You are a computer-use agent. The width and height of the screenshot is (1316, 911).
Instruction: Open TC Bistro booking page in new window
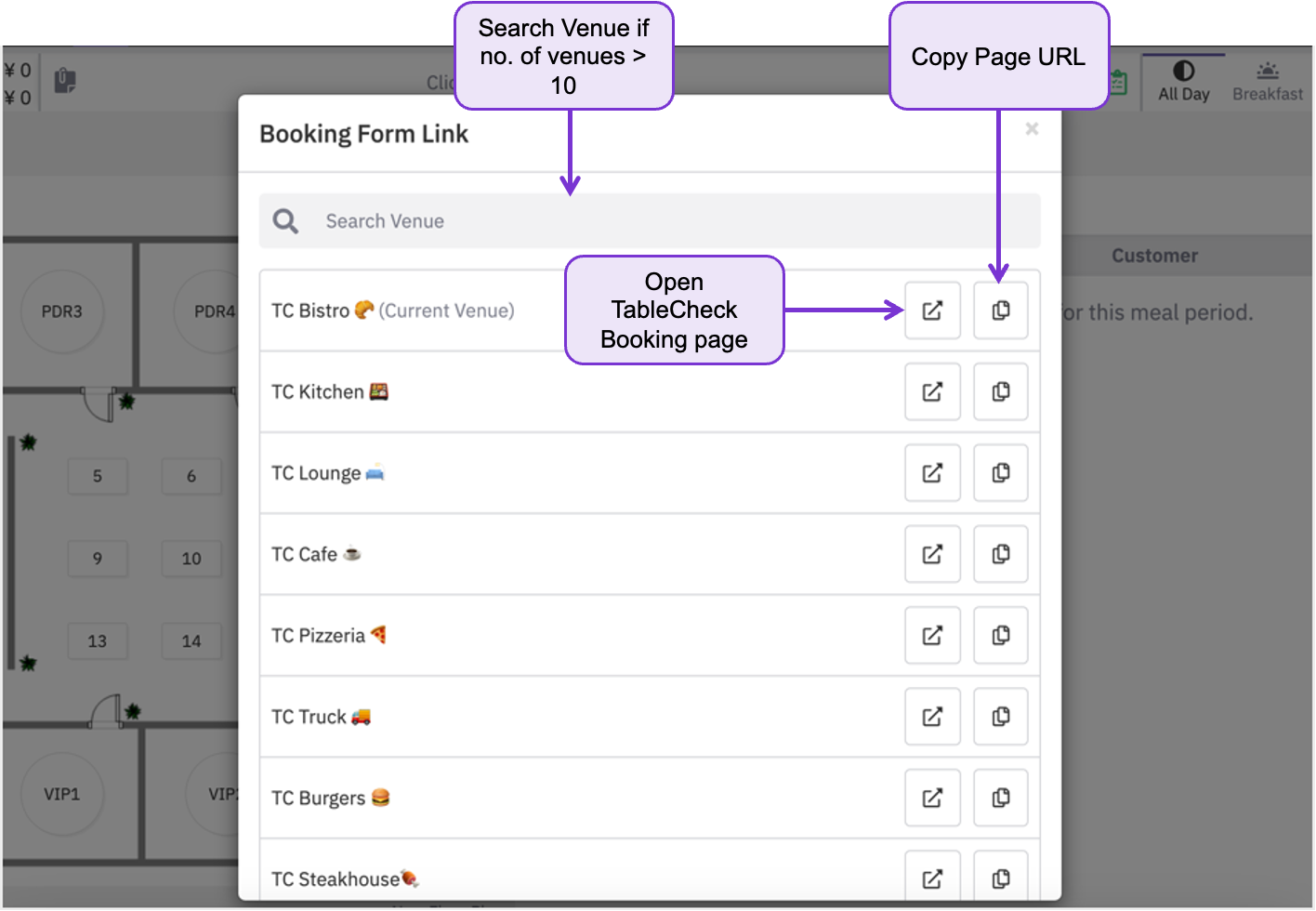(932, 310)
